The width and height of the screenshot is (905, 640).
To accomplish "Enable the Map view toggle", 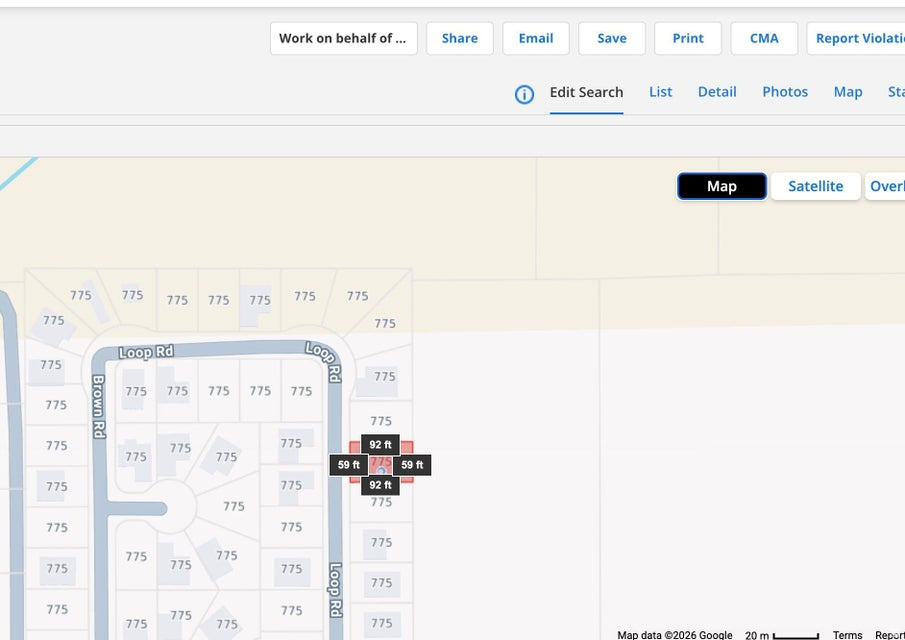I will click(721, 186).
